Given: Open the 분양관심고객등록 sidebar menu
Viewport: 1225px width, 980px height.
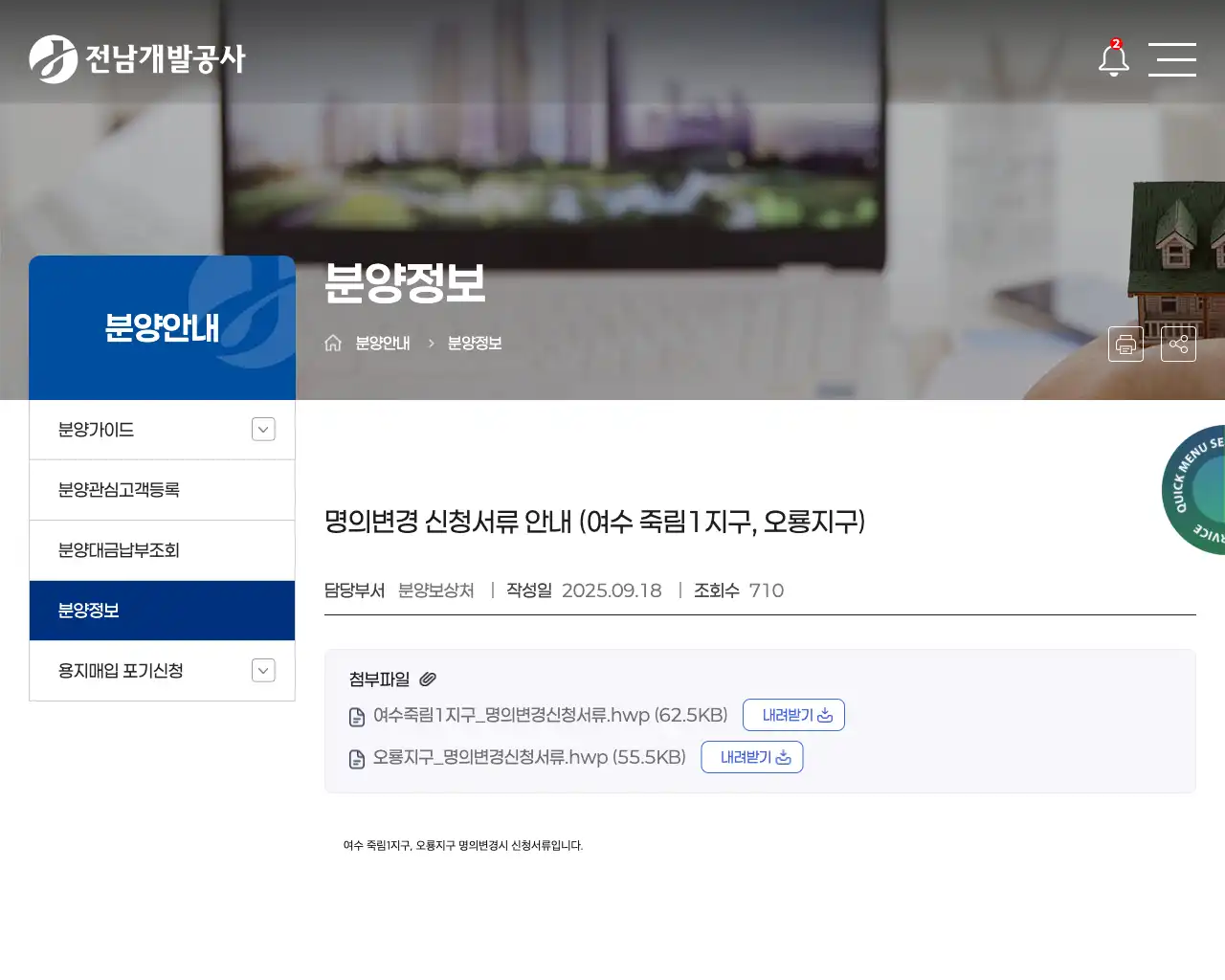Looking at the screenshot, I should pyautogui.click(x=162, y=490).
